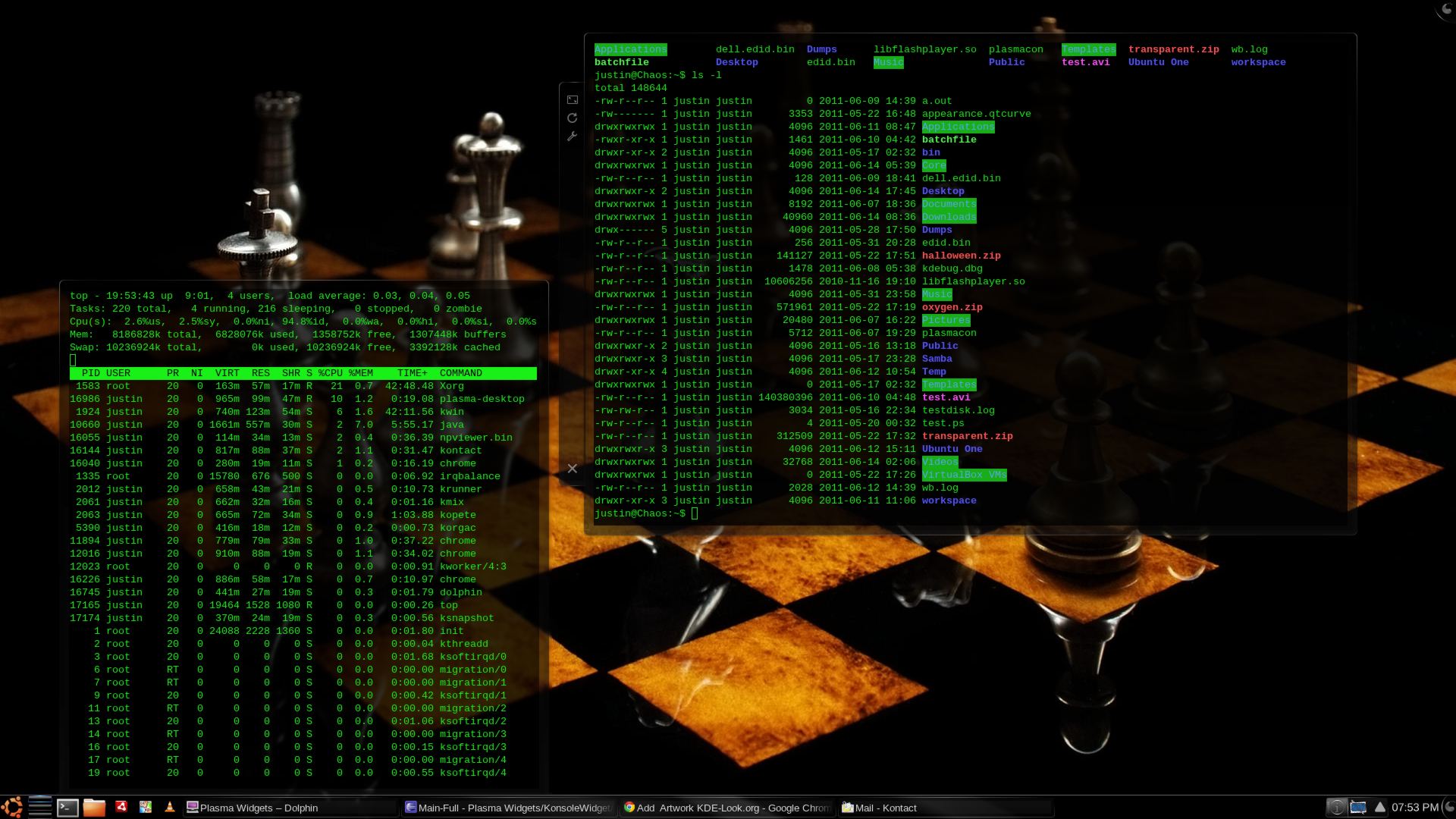Click the widget rotate icon
The height and width of the screenshot is (819, 1456).
coord(573,118)
